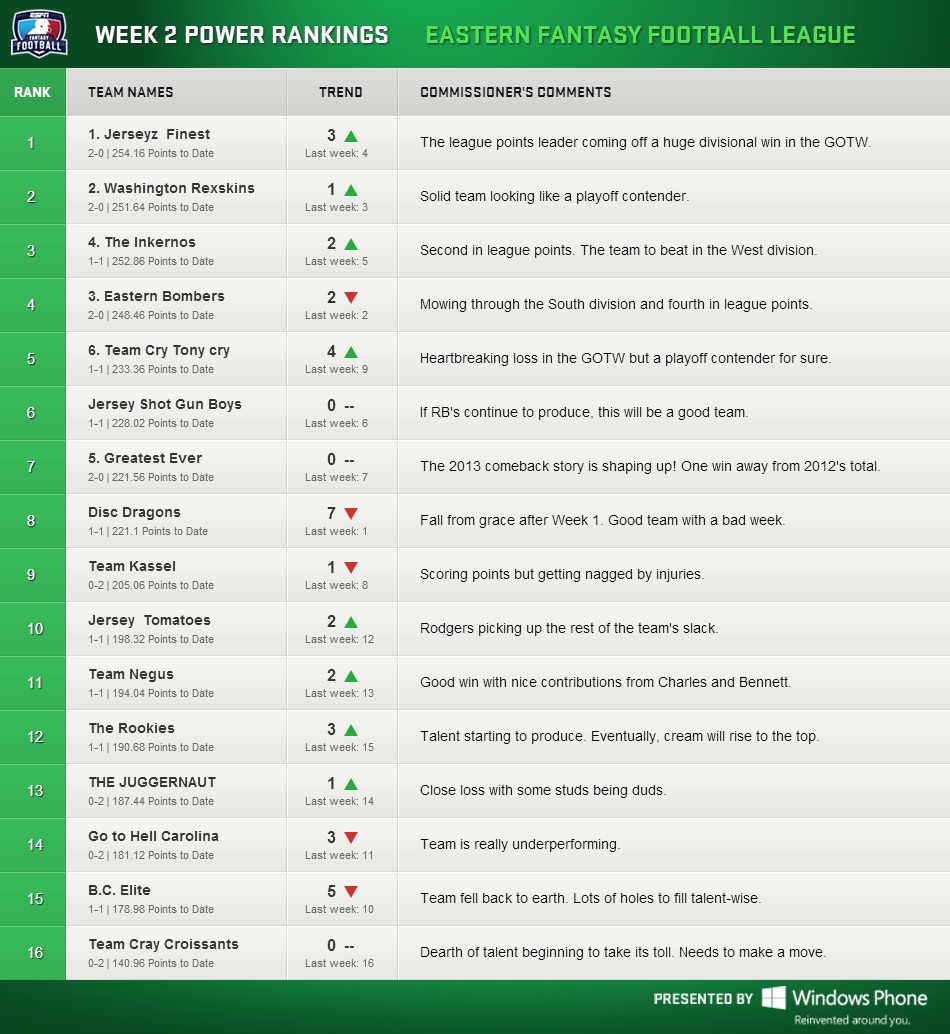Select team name 5. Greatest Ever
This screenshot has width=950, height=1034.
click(145, 458)
